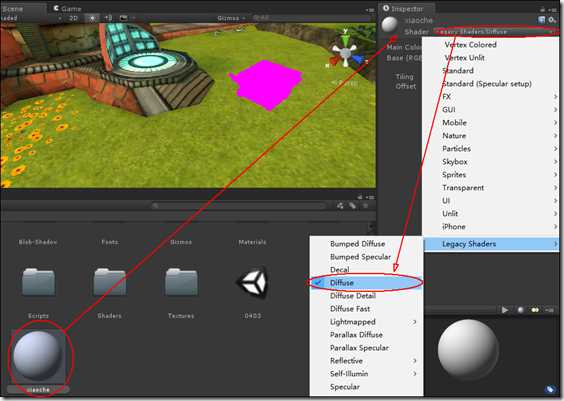The image size is (564, 401).
Task: Toggle the preview lights icon
Action: click(535, 310)
